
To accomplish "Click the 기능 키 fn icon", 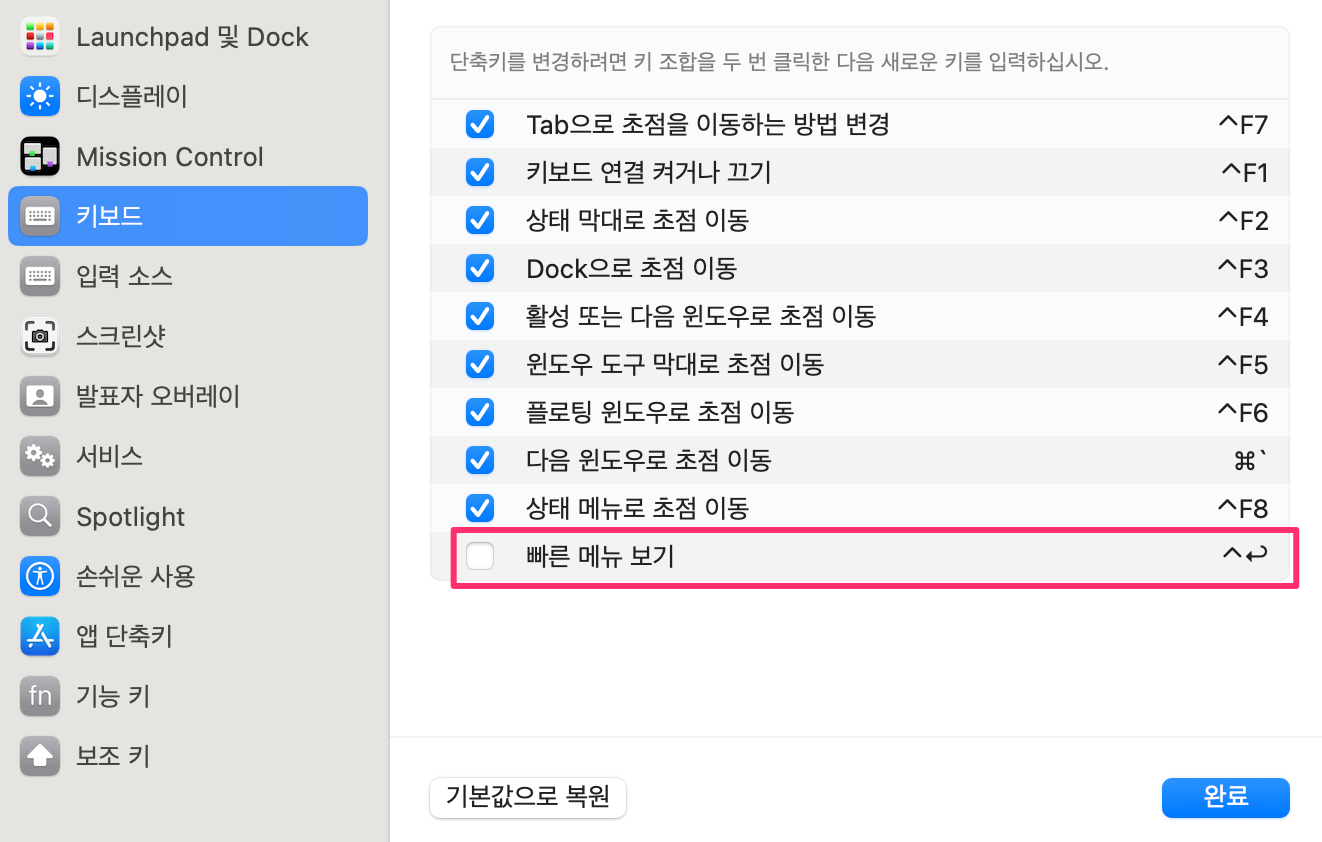I will [40, 696].
